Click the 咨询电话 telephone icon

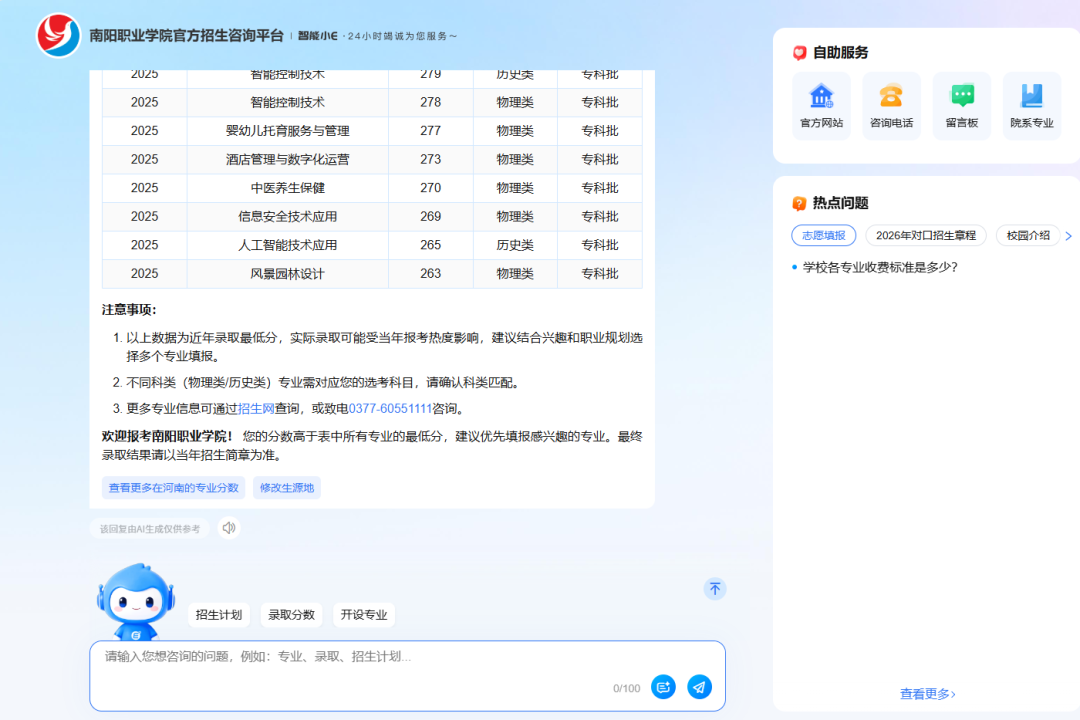891,97
